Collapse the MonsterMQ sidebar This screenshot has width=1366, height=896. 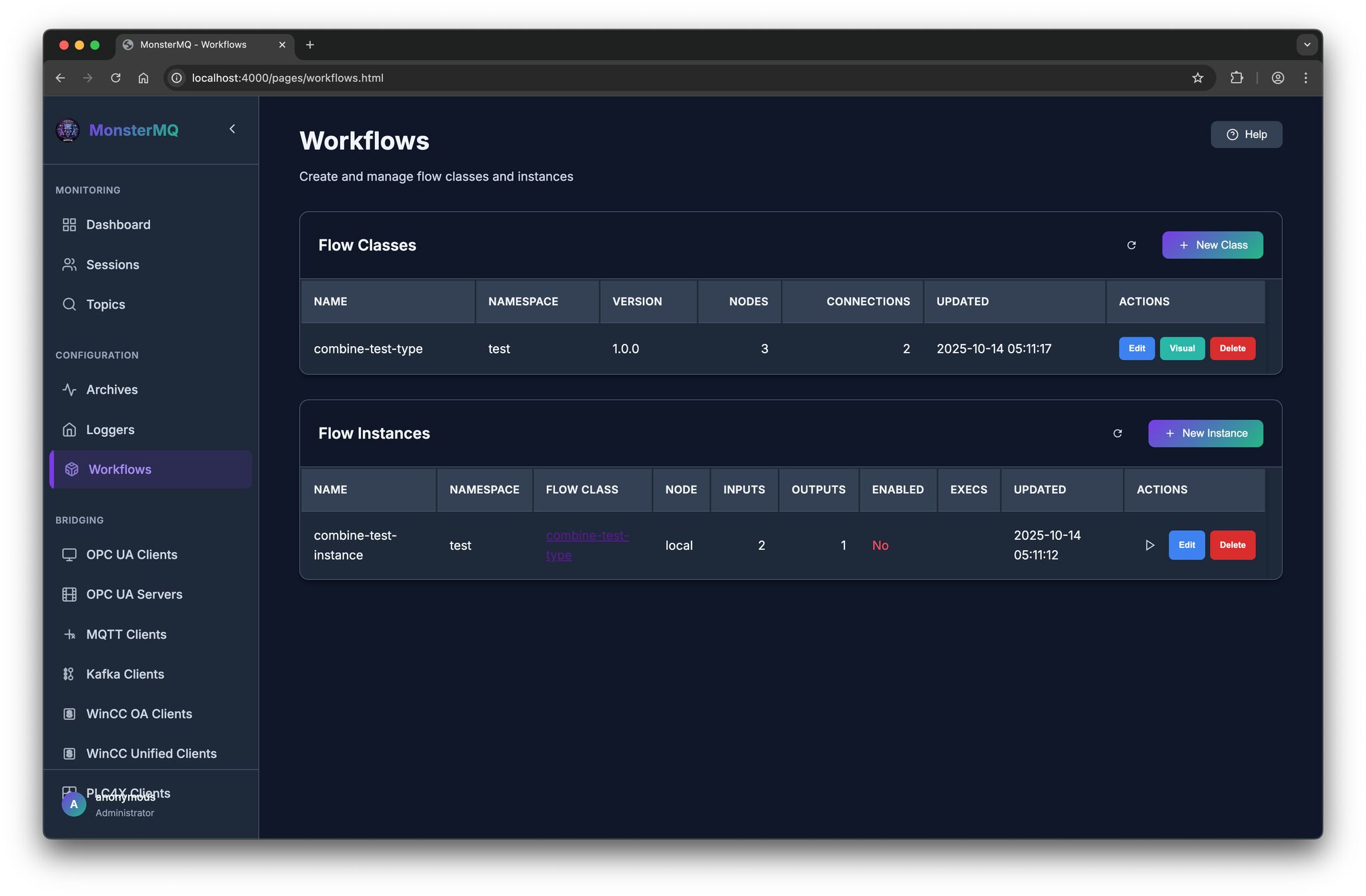[x=232, y=129]
